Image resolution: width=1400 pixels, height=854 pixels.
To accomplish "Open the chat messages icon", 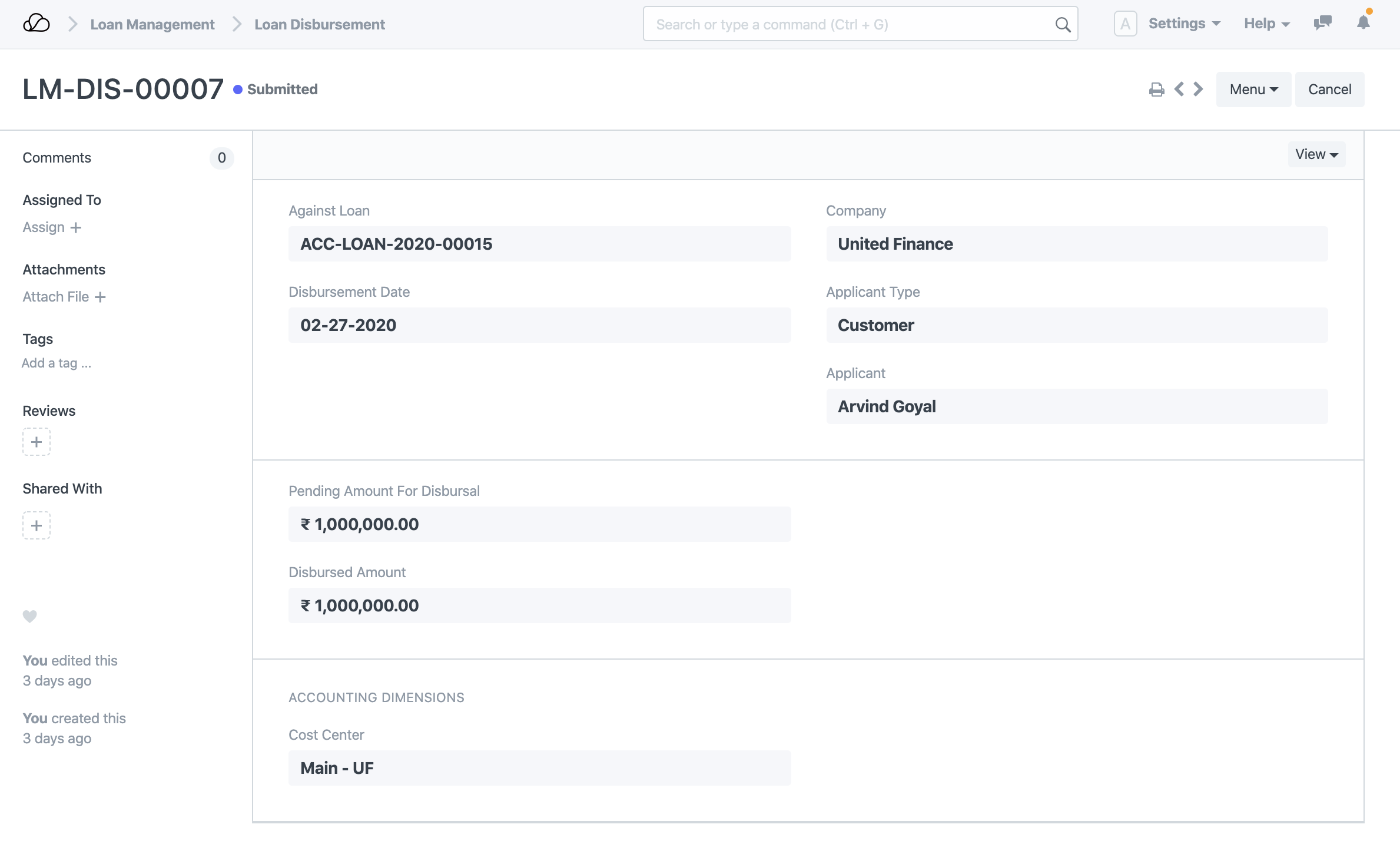I will point(1322,24).
